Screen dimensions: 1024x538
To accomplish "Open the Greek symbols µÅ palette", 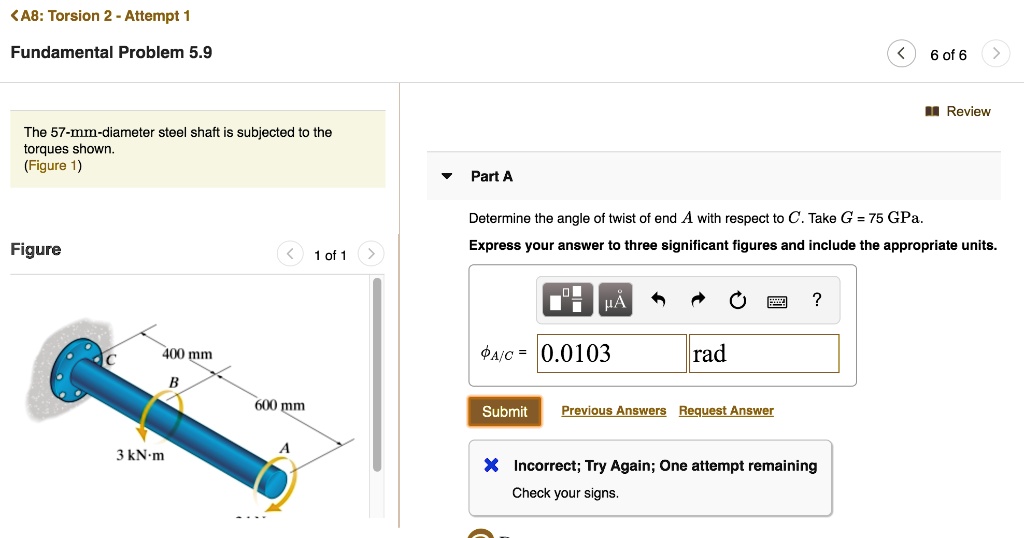I will click(615, 300).
